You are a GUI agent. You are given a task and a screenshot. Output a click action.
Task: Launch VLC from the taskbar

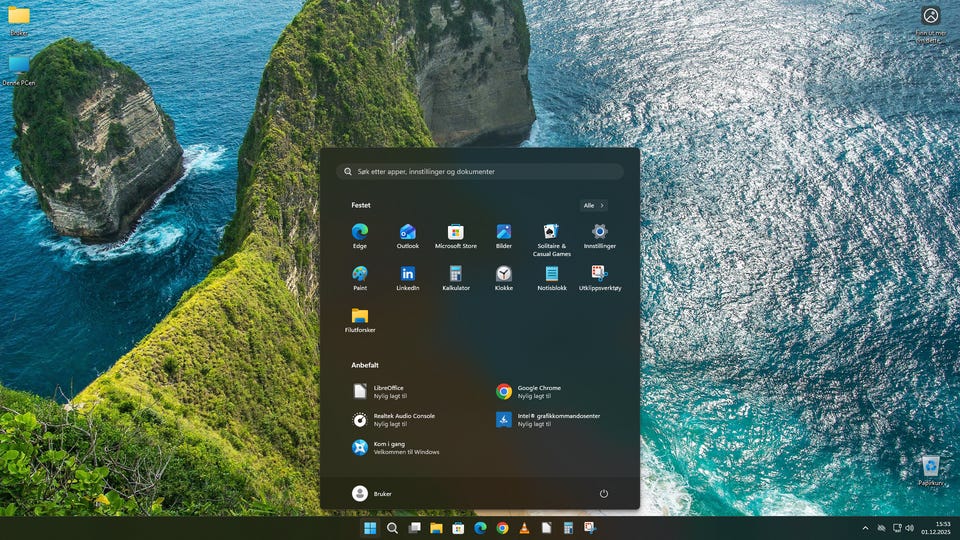(525, 528)
